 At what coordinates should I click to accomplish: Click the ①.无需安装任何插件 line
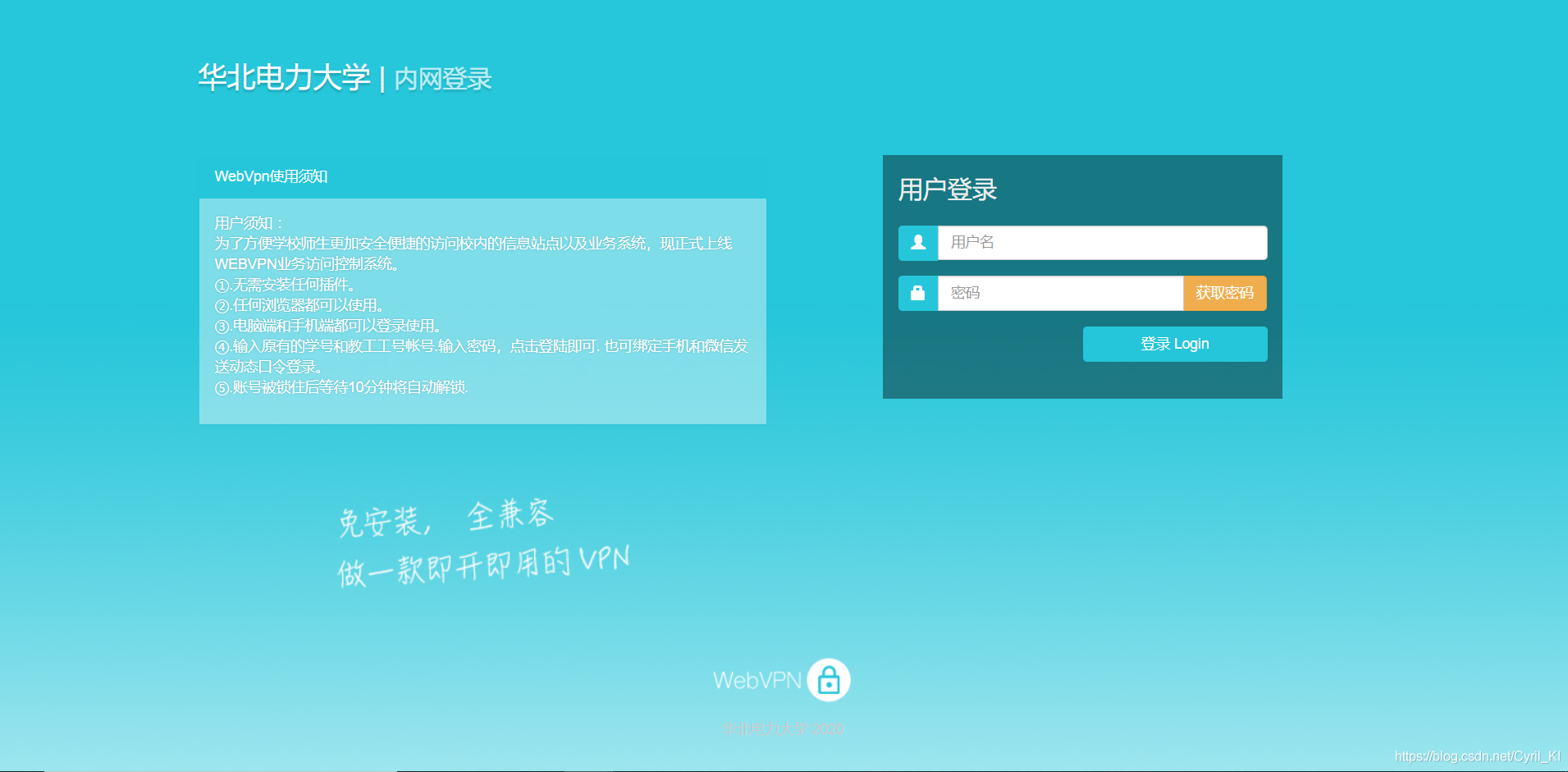285,285
